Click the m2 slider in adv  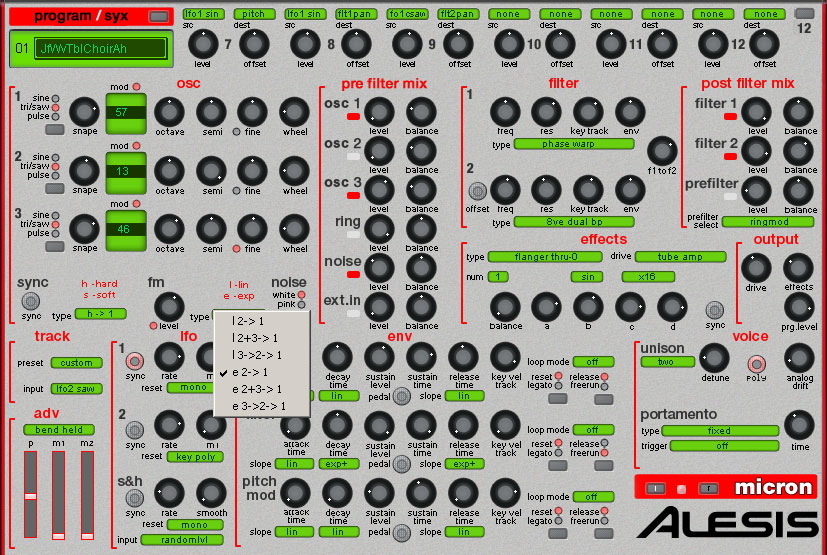[x=88, y=495]
